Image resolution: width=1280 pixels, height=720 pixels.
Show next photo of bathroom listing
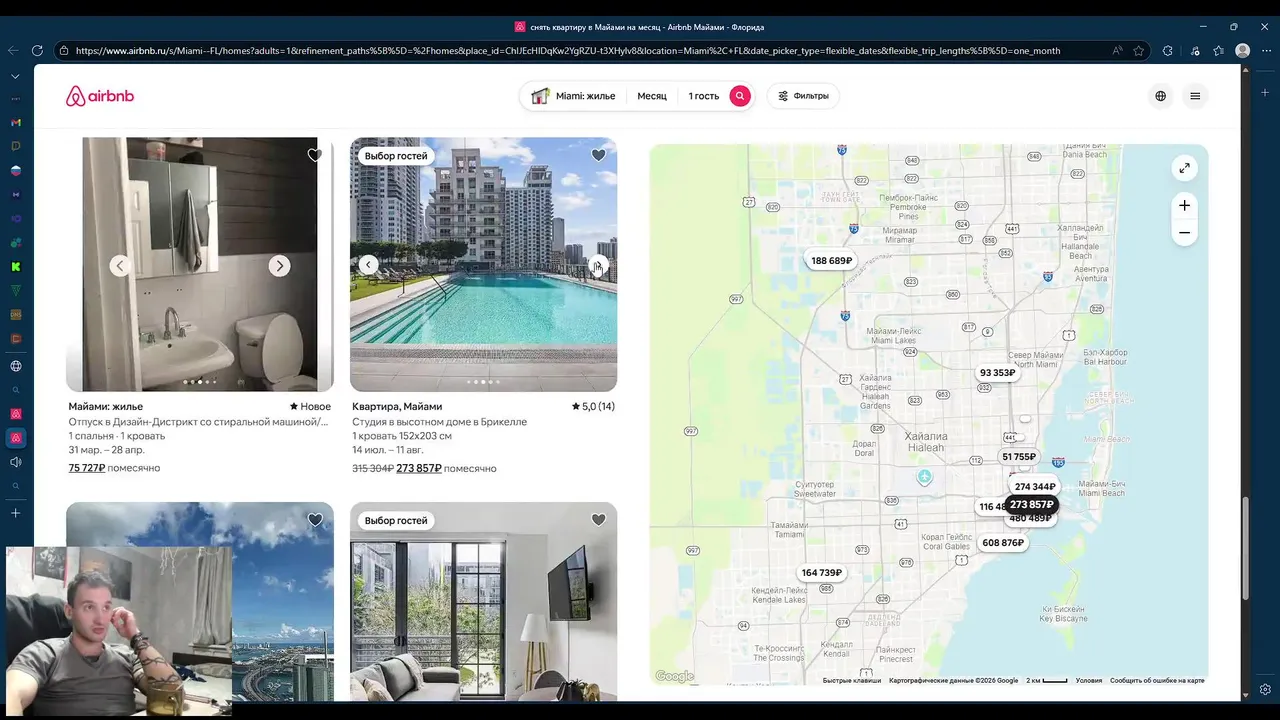[280, 265]
